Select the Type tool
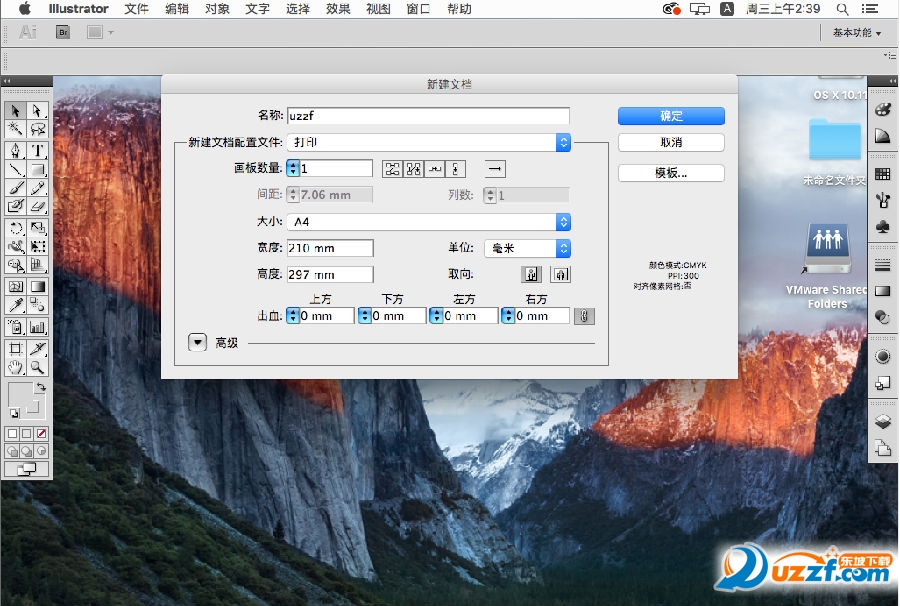Image resolution: width=900 pixels, height=606 pixels. (x=37, y=151)
